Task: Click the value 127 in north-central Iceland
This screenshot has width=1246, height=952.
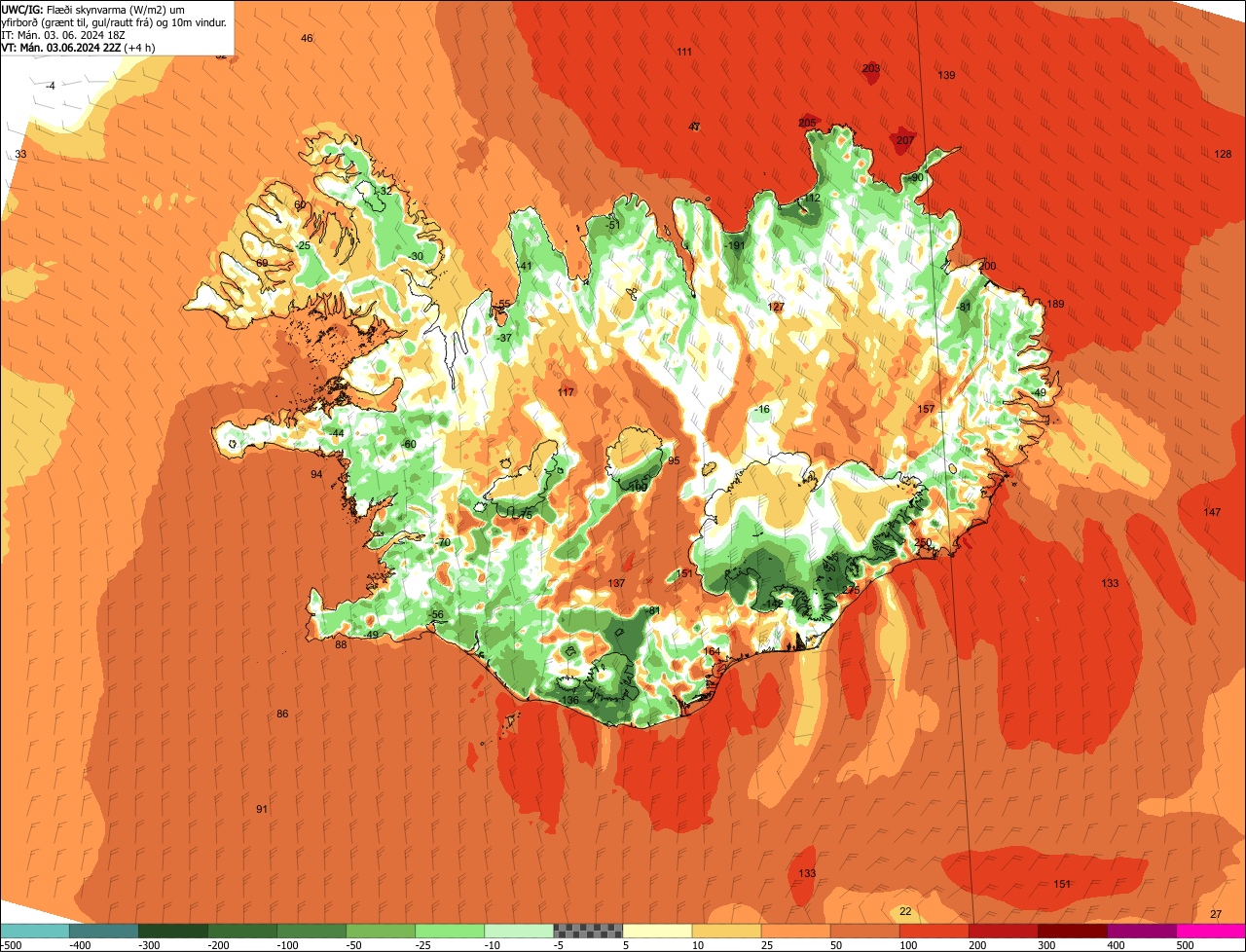Action: [x=776, y=307]
